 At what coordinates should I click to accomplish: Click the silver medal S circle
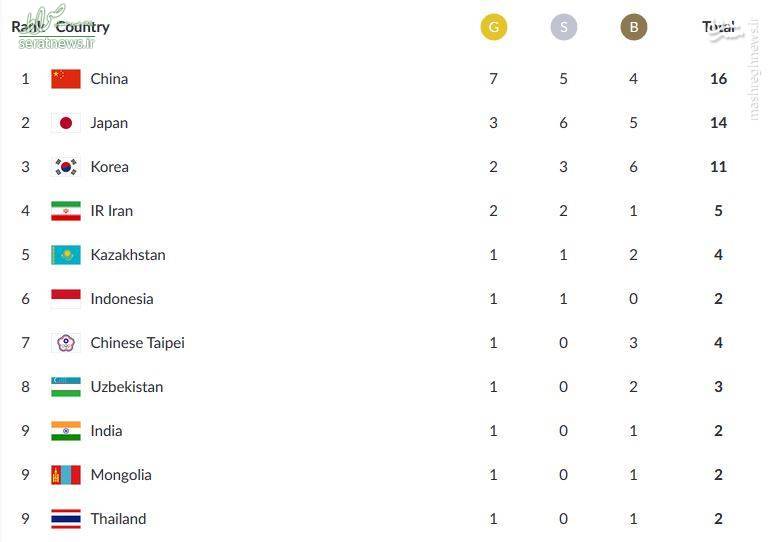pos(564,27)
